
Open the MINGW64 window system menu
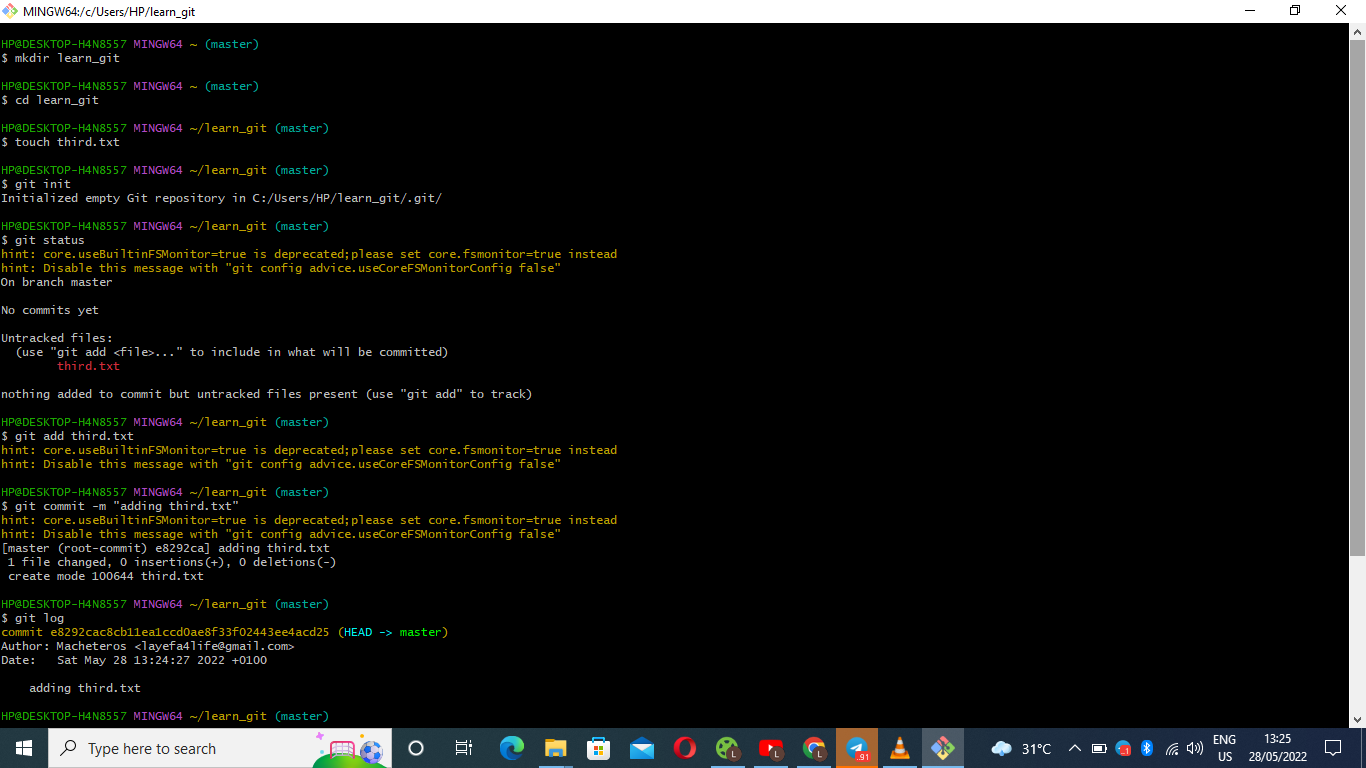tap(11, 11)
